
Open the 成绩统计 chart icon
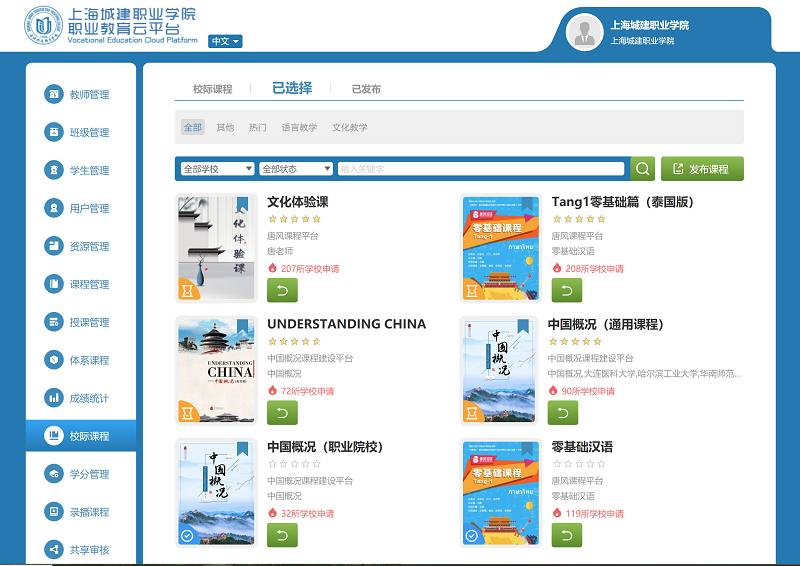pyautogui.click(x=54, y=398)
